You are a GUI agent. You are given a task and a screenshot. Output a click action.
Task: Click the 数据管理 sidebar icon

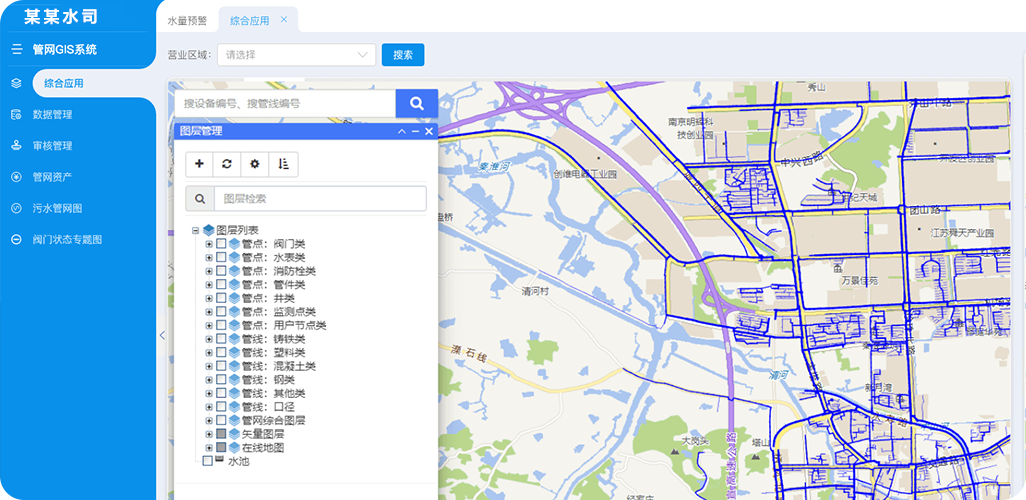(x=17, y=115)
